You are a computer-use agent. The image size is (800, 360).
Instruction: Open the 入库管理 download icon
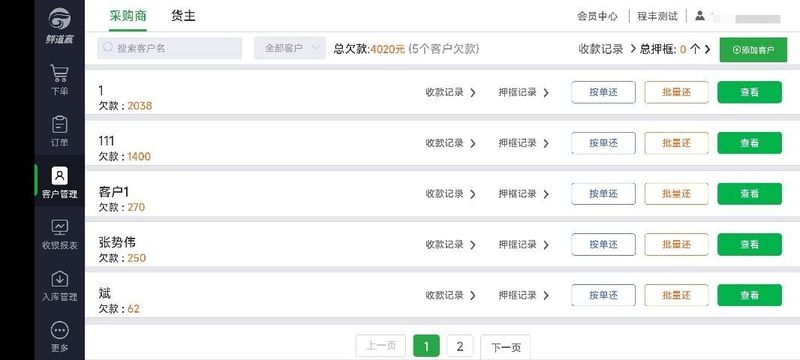(x=60, y=279)
